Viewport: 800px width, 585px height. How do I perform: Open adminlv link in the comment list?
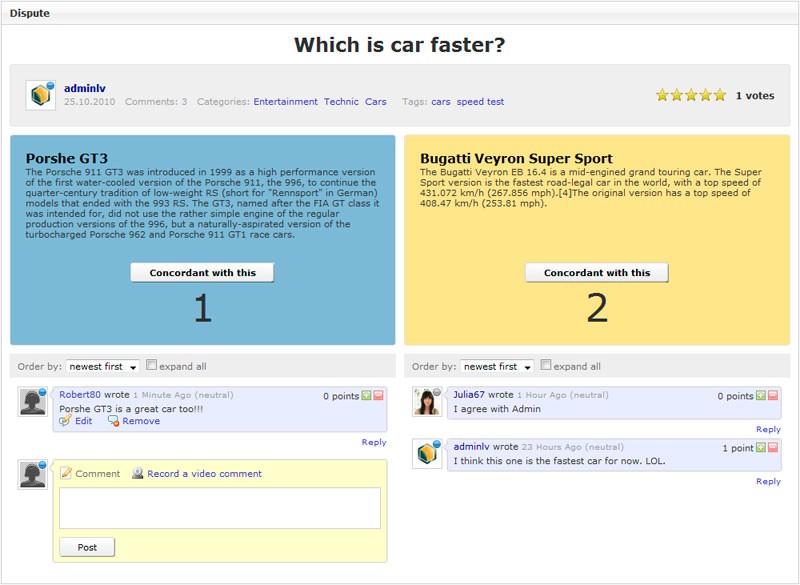[471, 447]
